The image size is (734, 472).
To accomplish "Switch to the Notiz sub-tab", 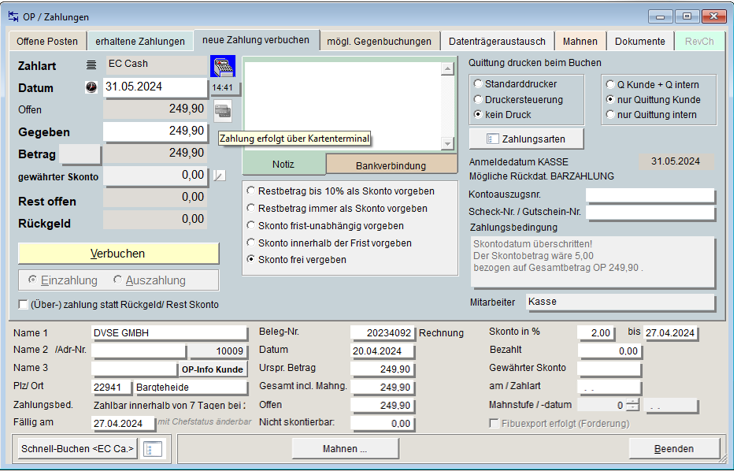I will point(283,164).
